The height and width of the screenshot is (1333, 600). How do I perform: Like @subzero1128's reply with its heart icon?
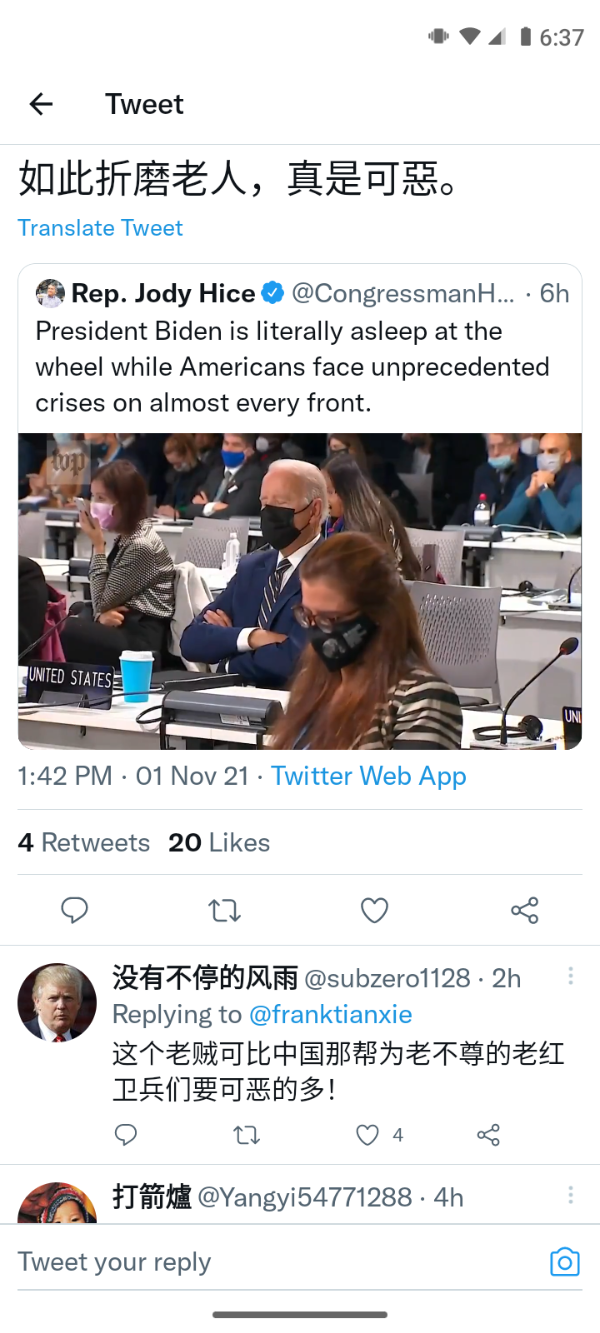364,1135
